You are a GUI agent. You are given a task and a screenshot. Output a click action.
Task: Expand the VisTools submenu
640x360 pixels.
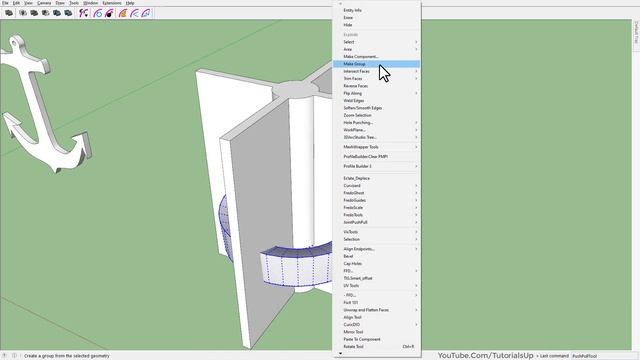(376, 232)
